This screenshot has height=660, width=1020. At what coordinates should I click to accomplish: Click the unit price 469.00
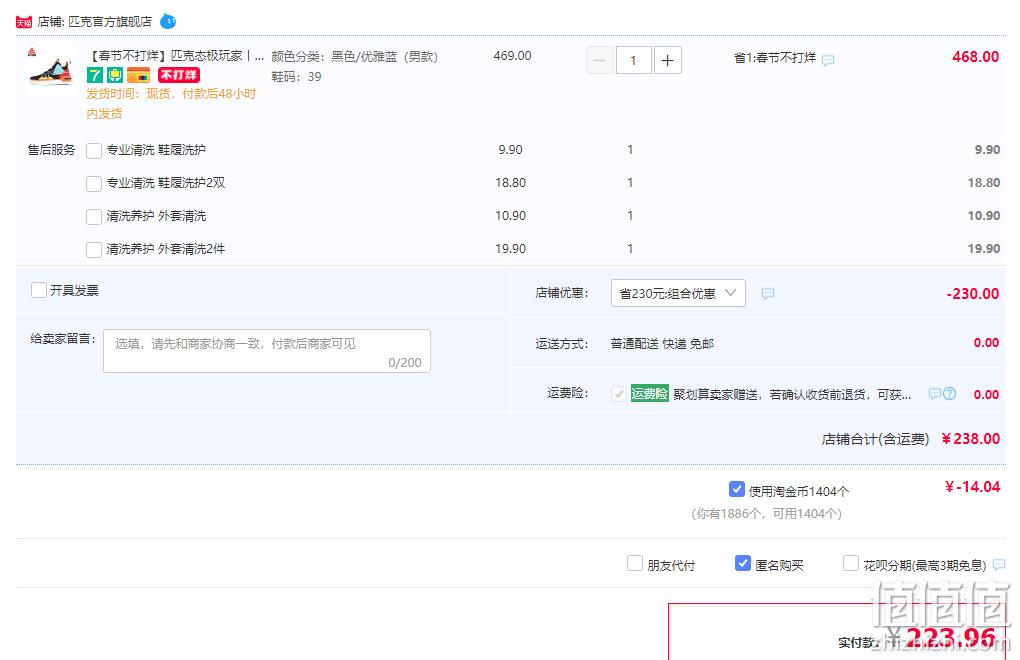tap(512, 56)
